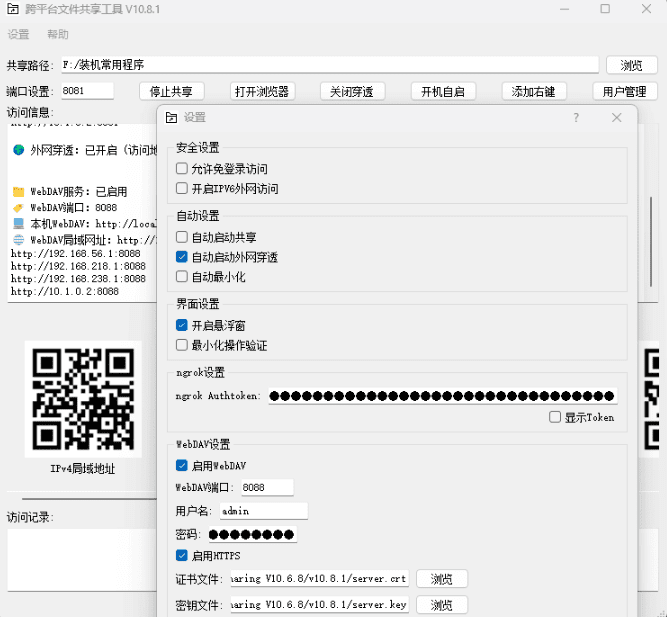Click 停止共享 button
Image resolution: width=667 pixels, height=617 pixels.
pos(171,91)
